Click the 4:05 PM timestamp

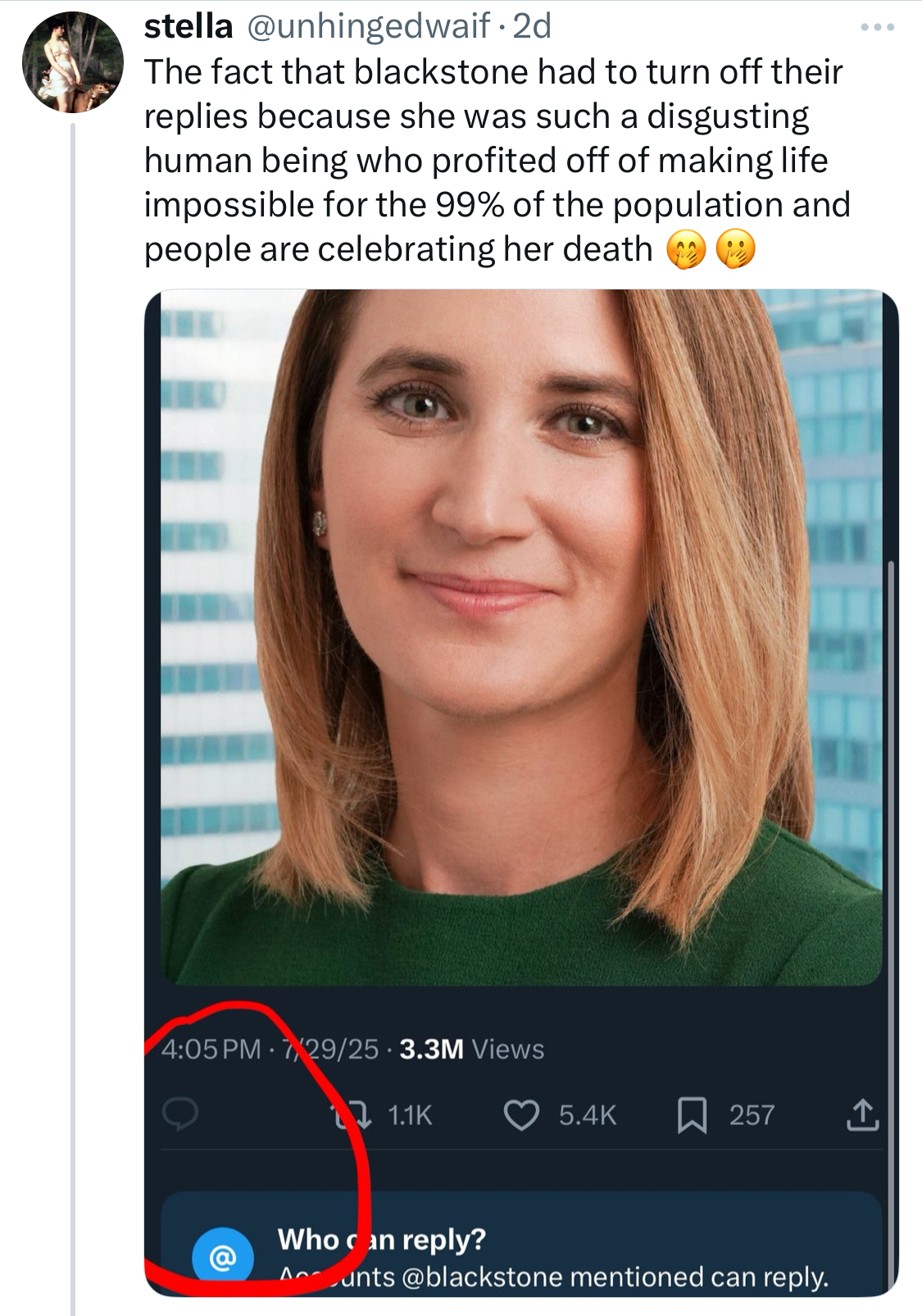tap(211, 1050)
